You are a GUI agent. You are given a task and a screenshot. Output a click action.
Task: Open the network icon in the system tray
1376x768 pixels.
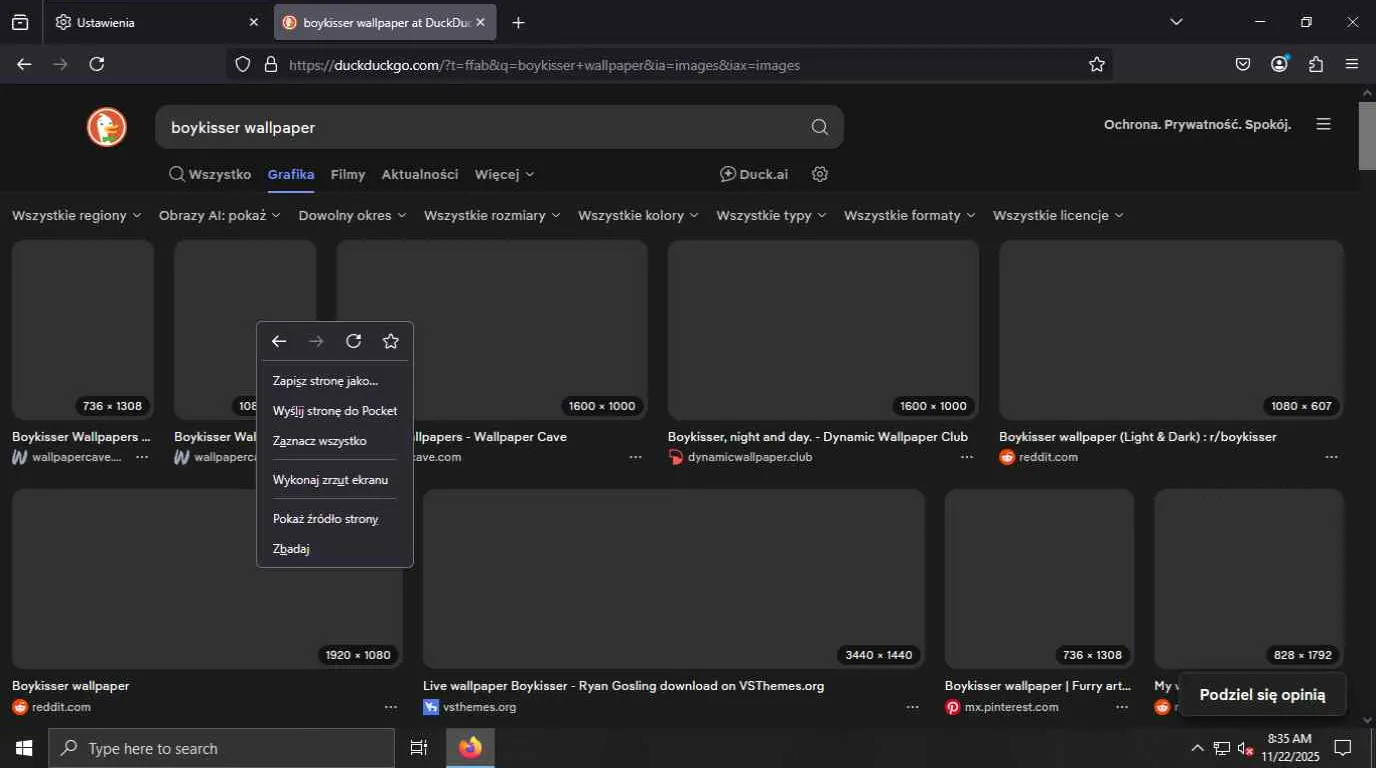pyautogui.click(x=1222, y=748)
